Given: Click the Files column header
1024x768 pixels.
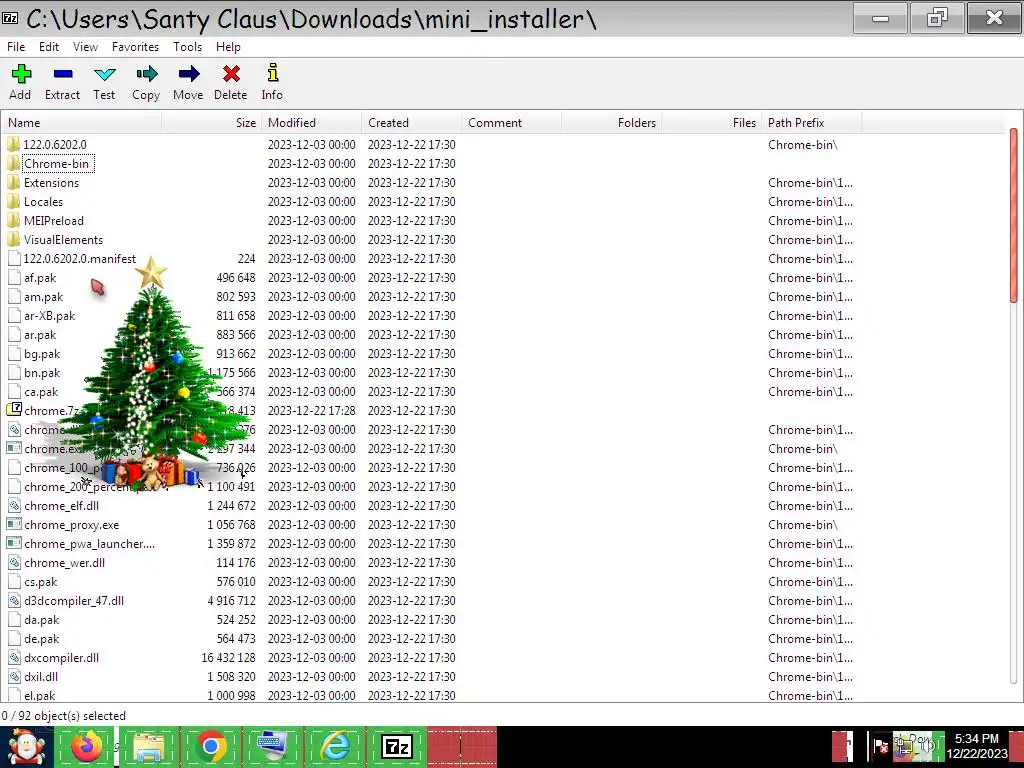Looking at the screenshot, I should coord(711,123).
